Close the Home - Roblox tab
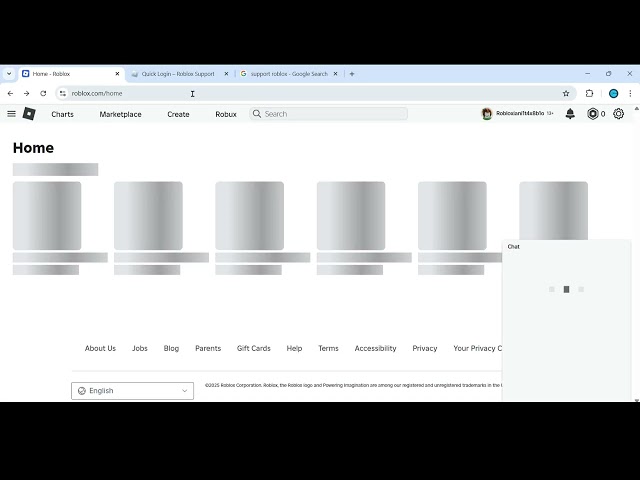This screenshot has height=480, width=640. pyautogui.click(x=117, y=74)
